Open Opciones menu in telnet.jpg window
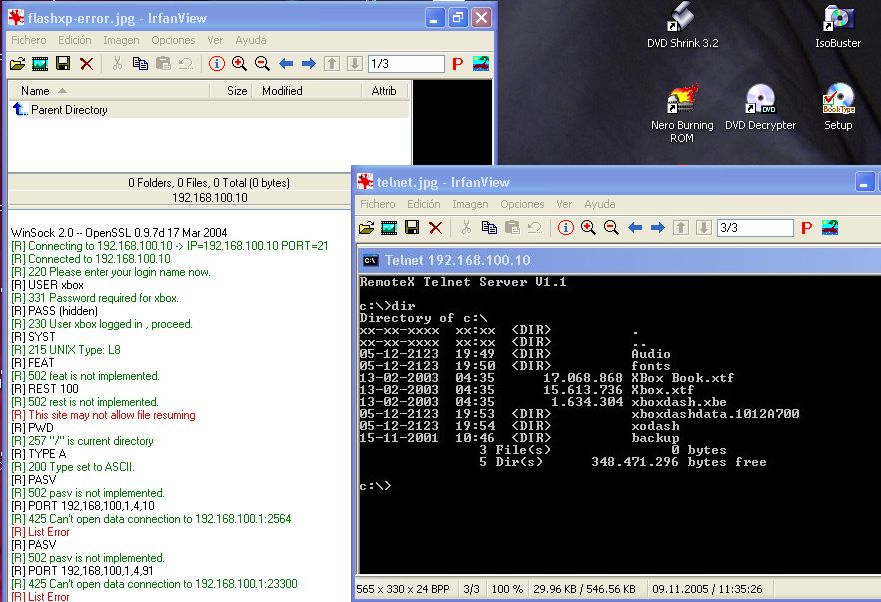 point(522,205)
